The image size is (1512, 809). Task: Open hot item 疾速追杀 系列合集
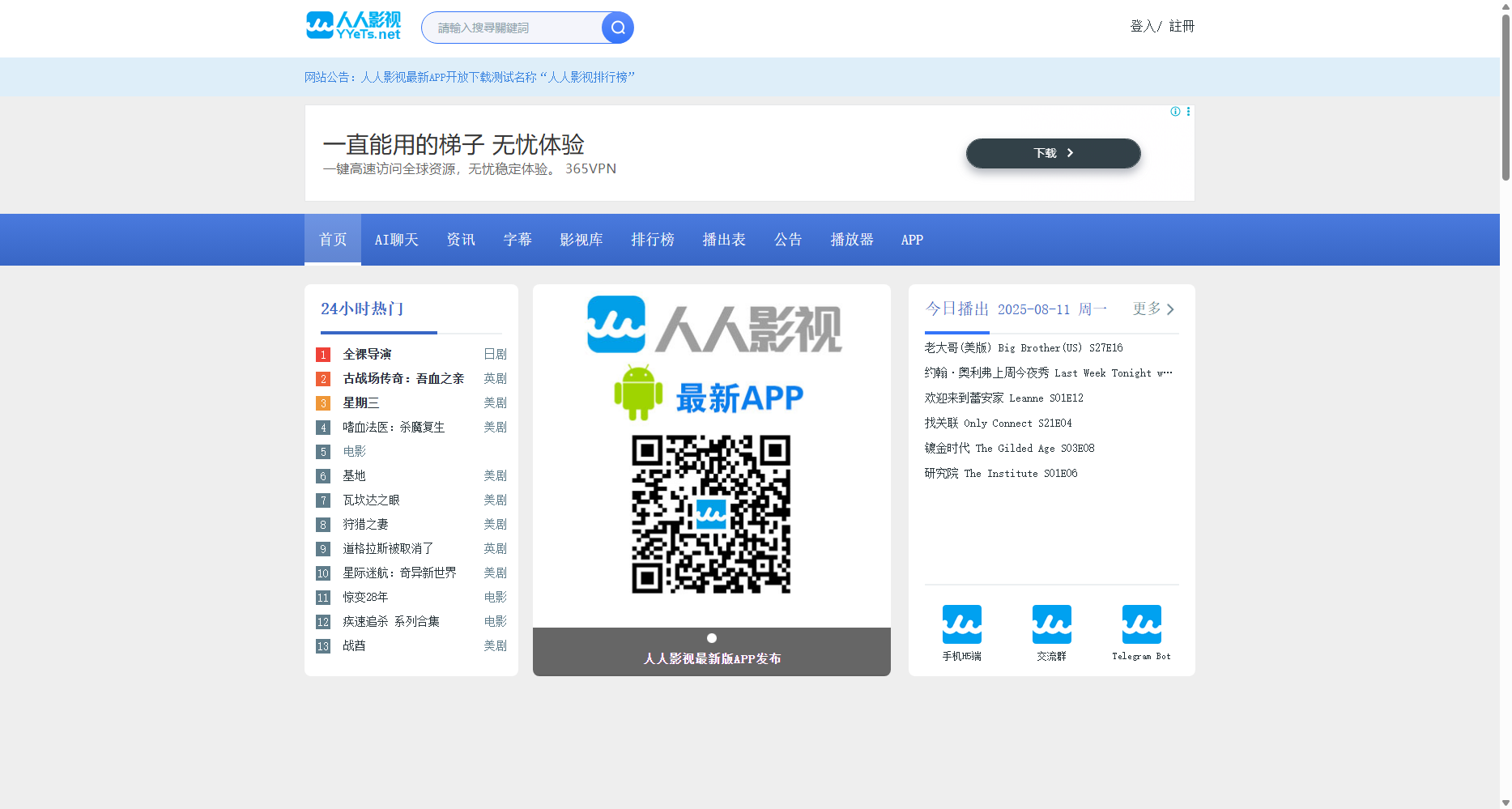pos(391,621)
